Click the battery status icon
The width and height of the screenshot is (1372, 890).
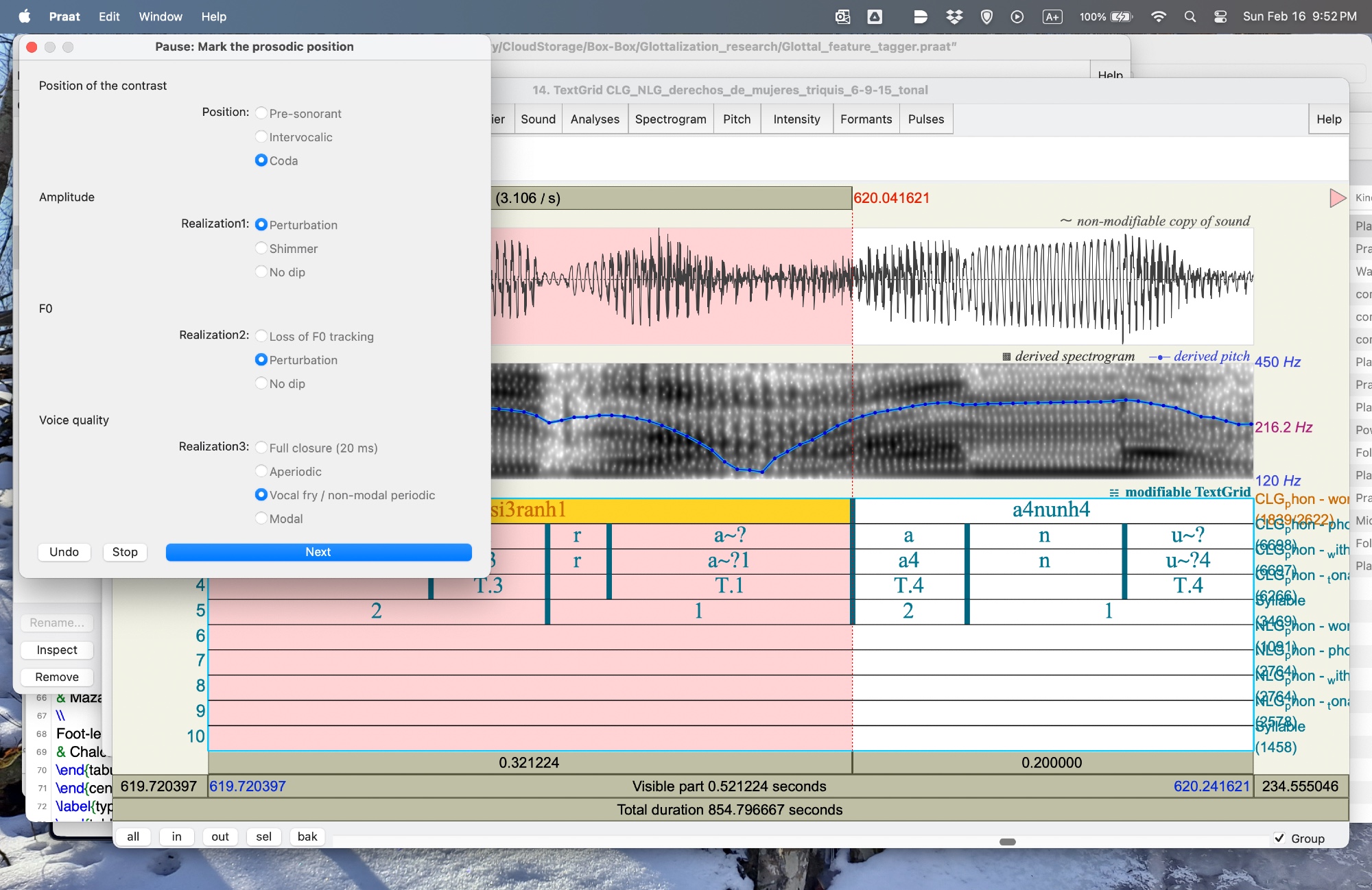[x=1122, y=16]
